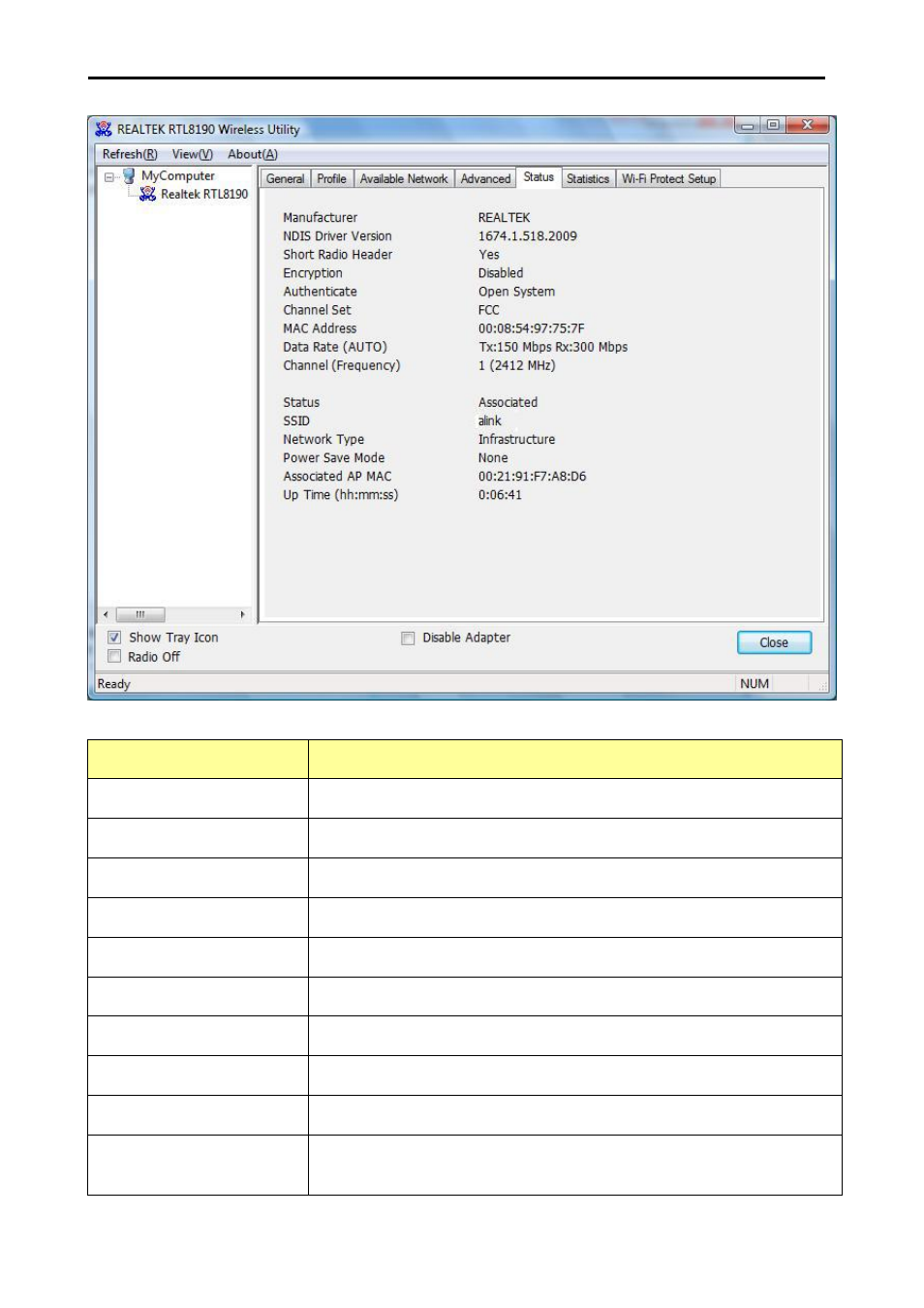
Task: Click the NUM indicator in status bar
Action: pos(755,684)
